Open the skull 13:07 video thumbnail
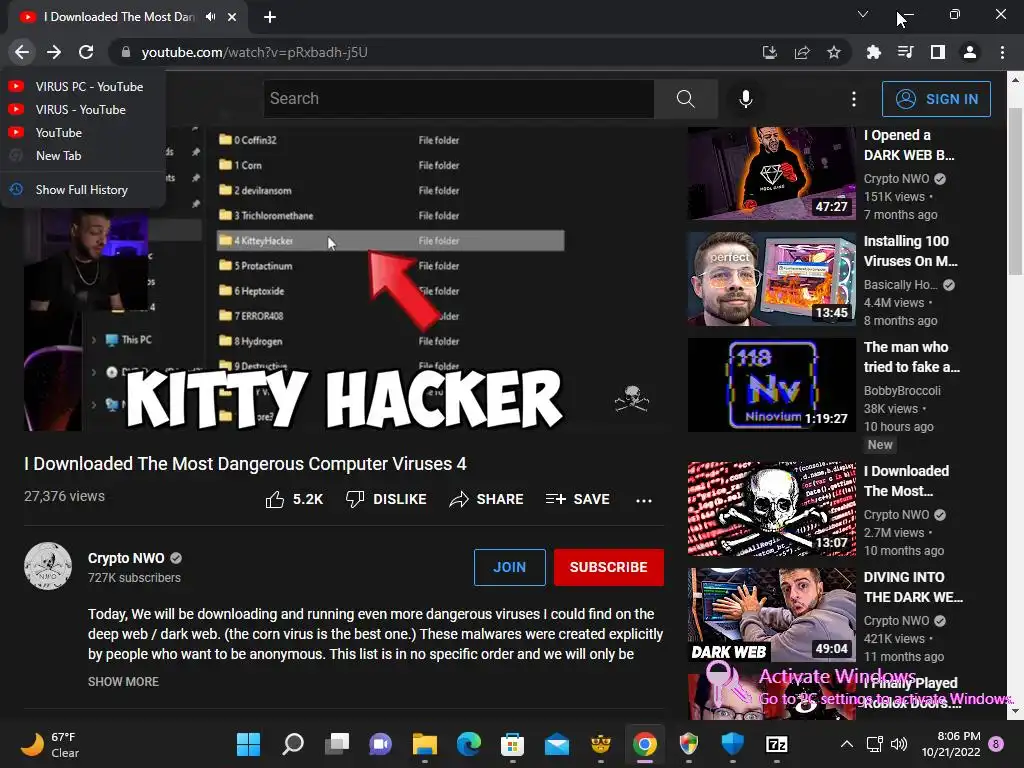The height and width of the screenshot is (768, 1024). pyautogui.click(x=771, y=509)
